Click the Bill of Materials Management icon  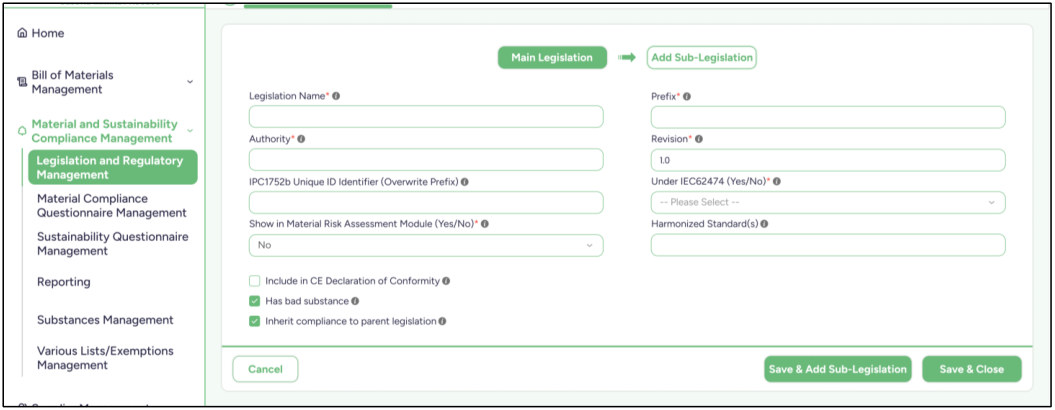[x=22, y=82]
